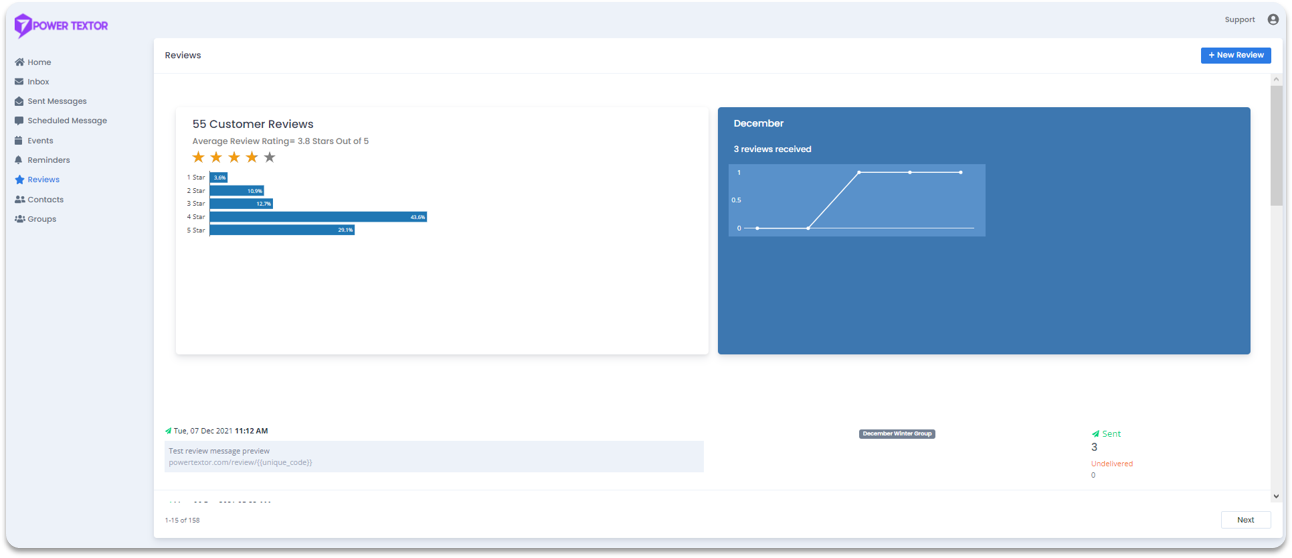Viewport: 1292px width, 558px height.
Task: Go to the Next page of reviews
Action: tap(1245, 520)
